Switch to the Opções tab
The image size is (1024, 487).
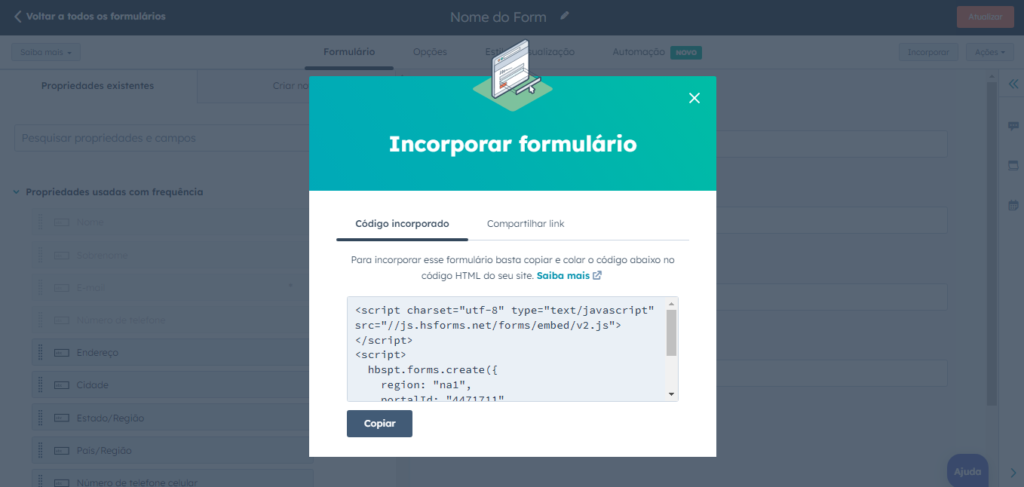[430, 52]
